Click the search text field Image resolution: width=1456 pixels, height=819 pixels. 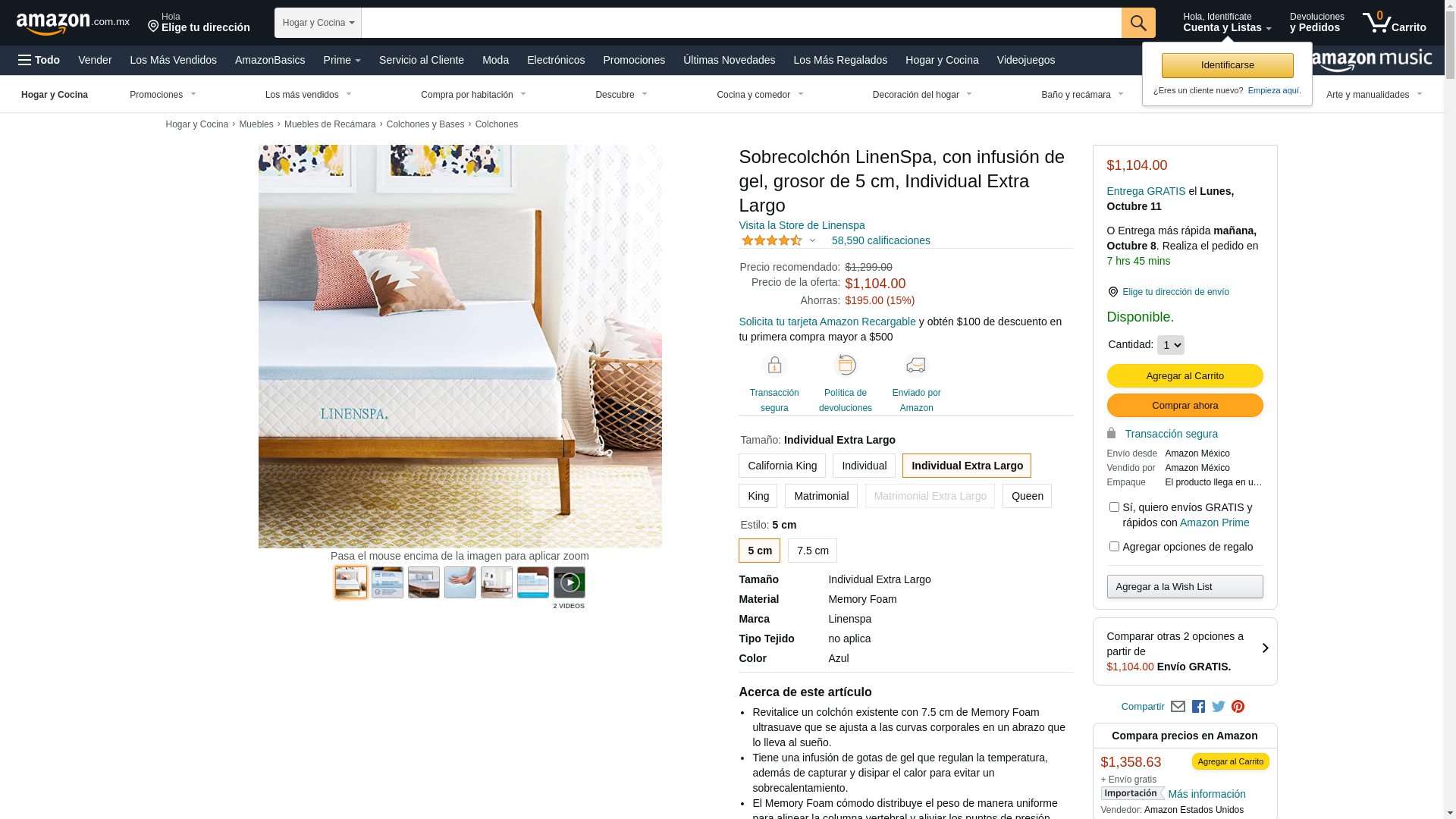click(741, 23)
